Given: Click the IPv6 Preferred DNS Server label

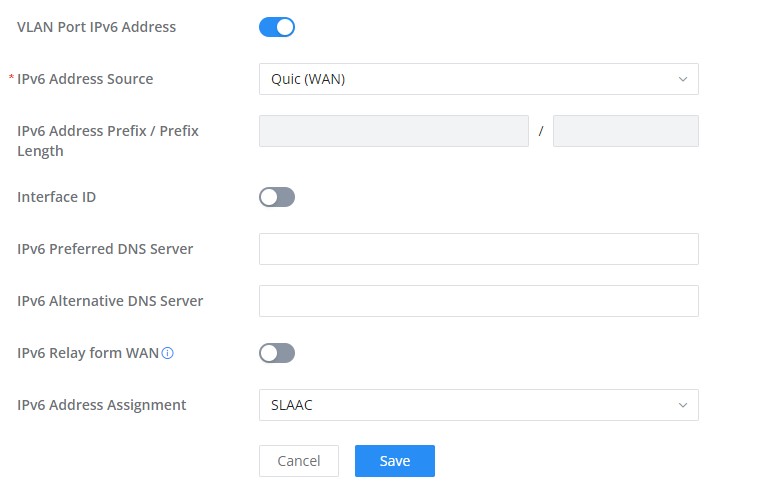Looking at the screenshot, I should [105, 249].
